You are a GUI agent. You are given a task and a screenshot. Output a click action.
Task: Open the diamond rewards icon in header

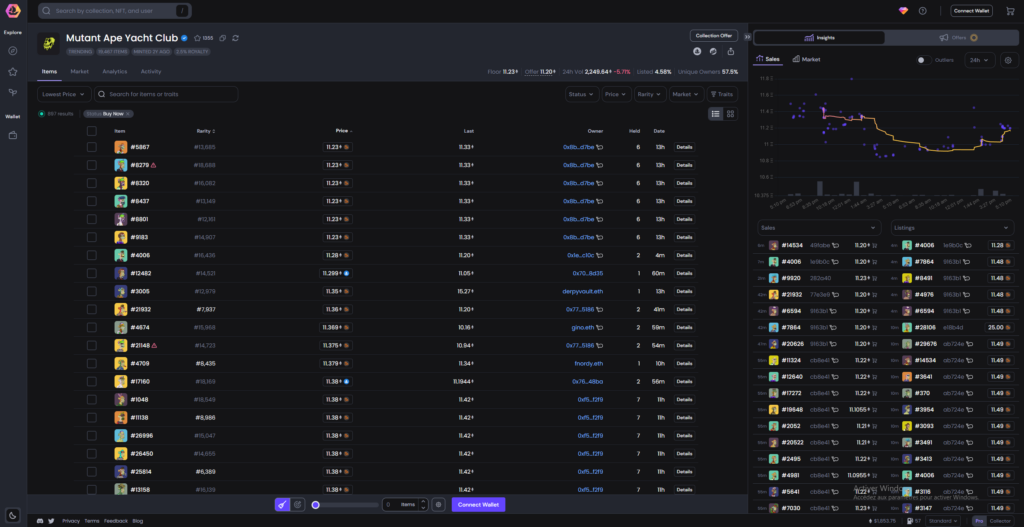point(903,10)
